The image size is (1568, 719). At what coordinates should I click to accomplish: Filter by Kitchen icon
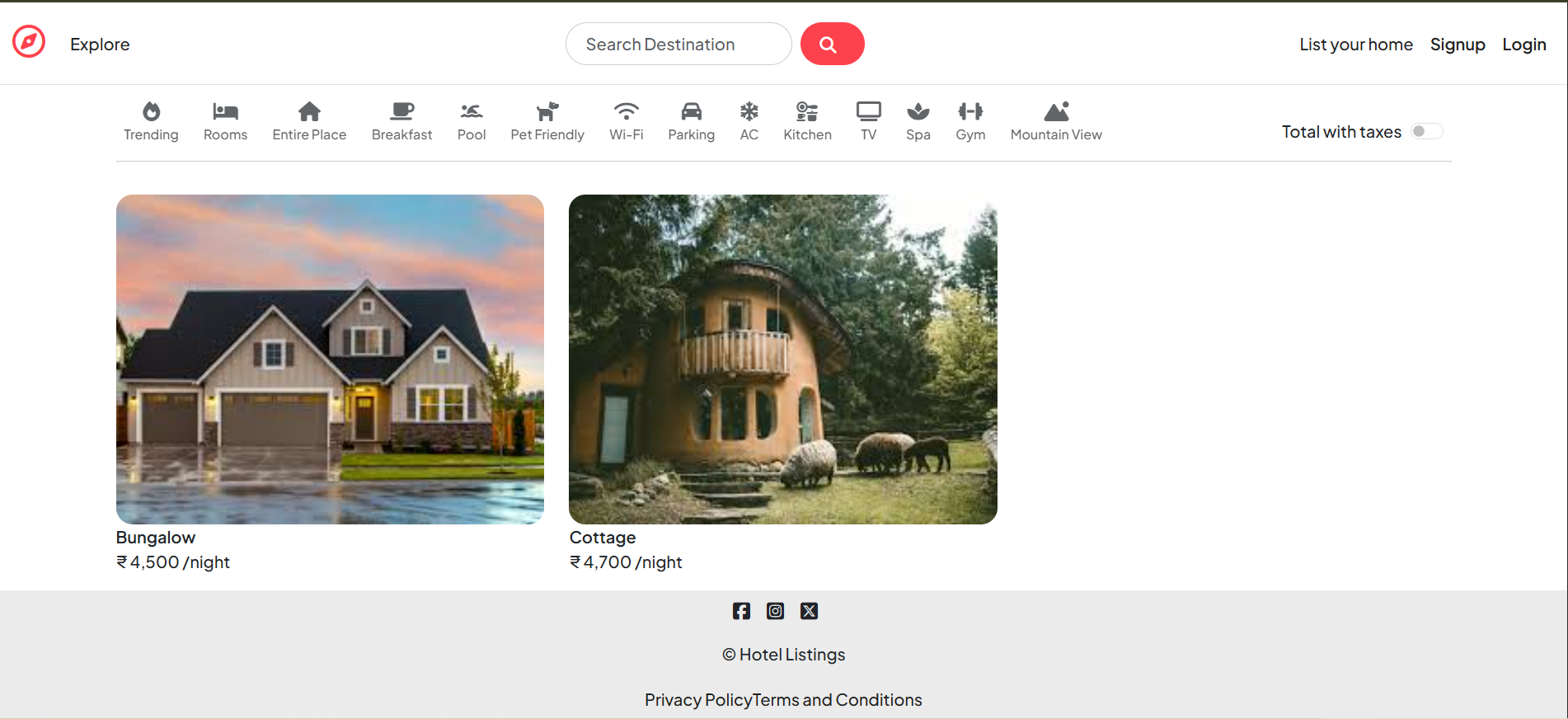point(807,111)
